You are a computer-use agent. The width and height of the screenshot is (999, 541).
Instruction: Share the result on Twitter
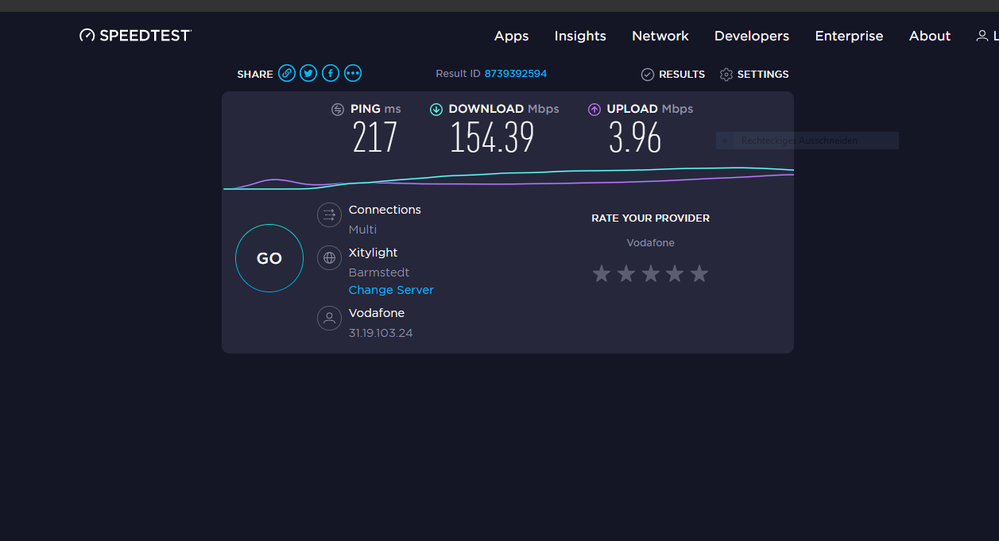click(308, 73)
